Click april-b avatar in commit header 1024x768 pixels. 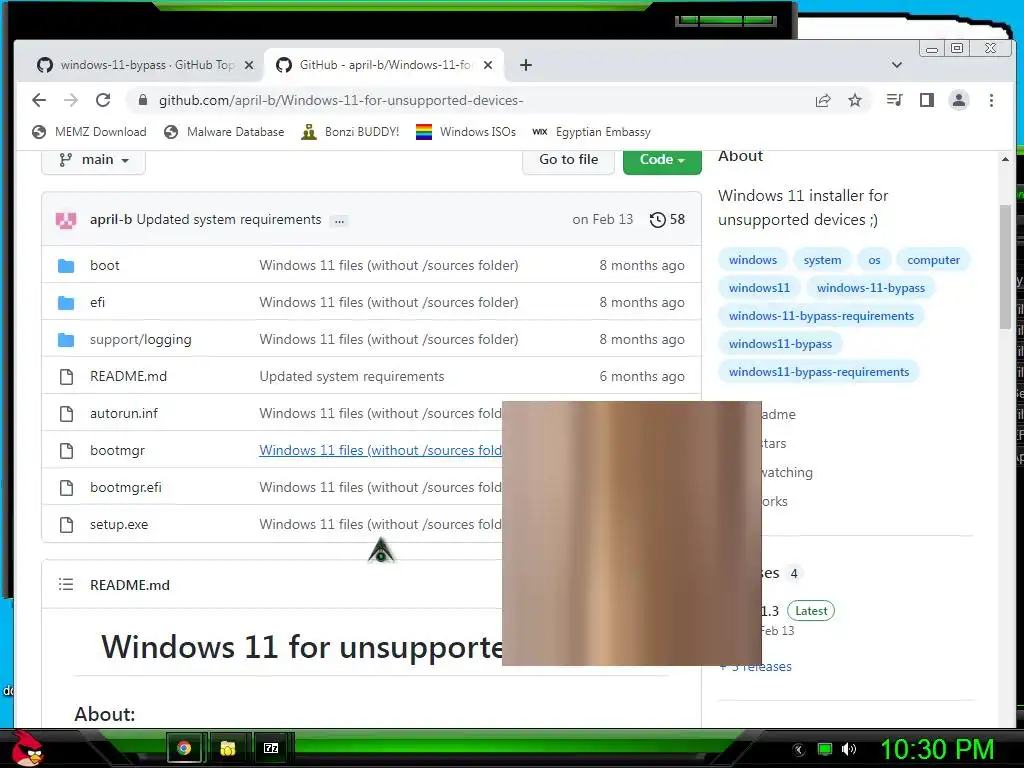[x=66, y=220]
